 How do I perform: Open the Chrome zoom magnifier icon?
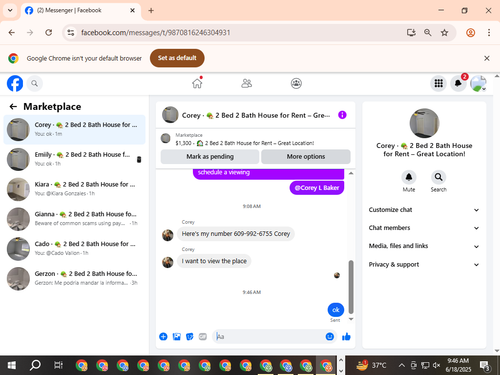click(x=428, y=33)
